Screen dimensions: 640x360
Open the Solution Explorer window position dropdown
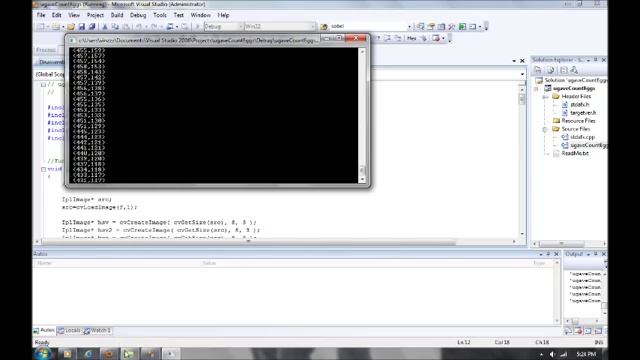(588, 60)
